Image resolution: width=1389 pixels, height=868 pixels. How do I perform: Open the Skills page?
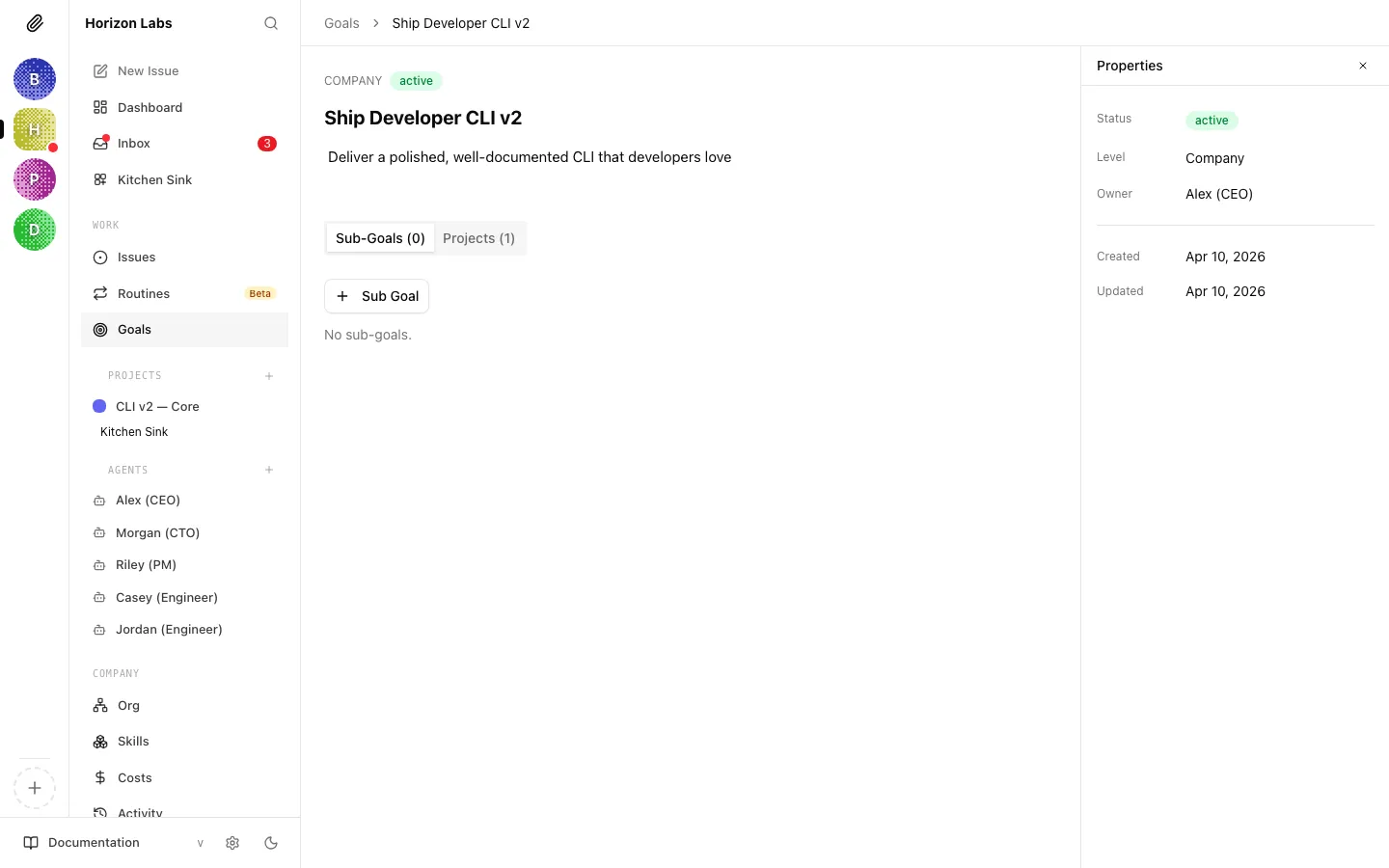pyautogui.click(x=184, y=742)
